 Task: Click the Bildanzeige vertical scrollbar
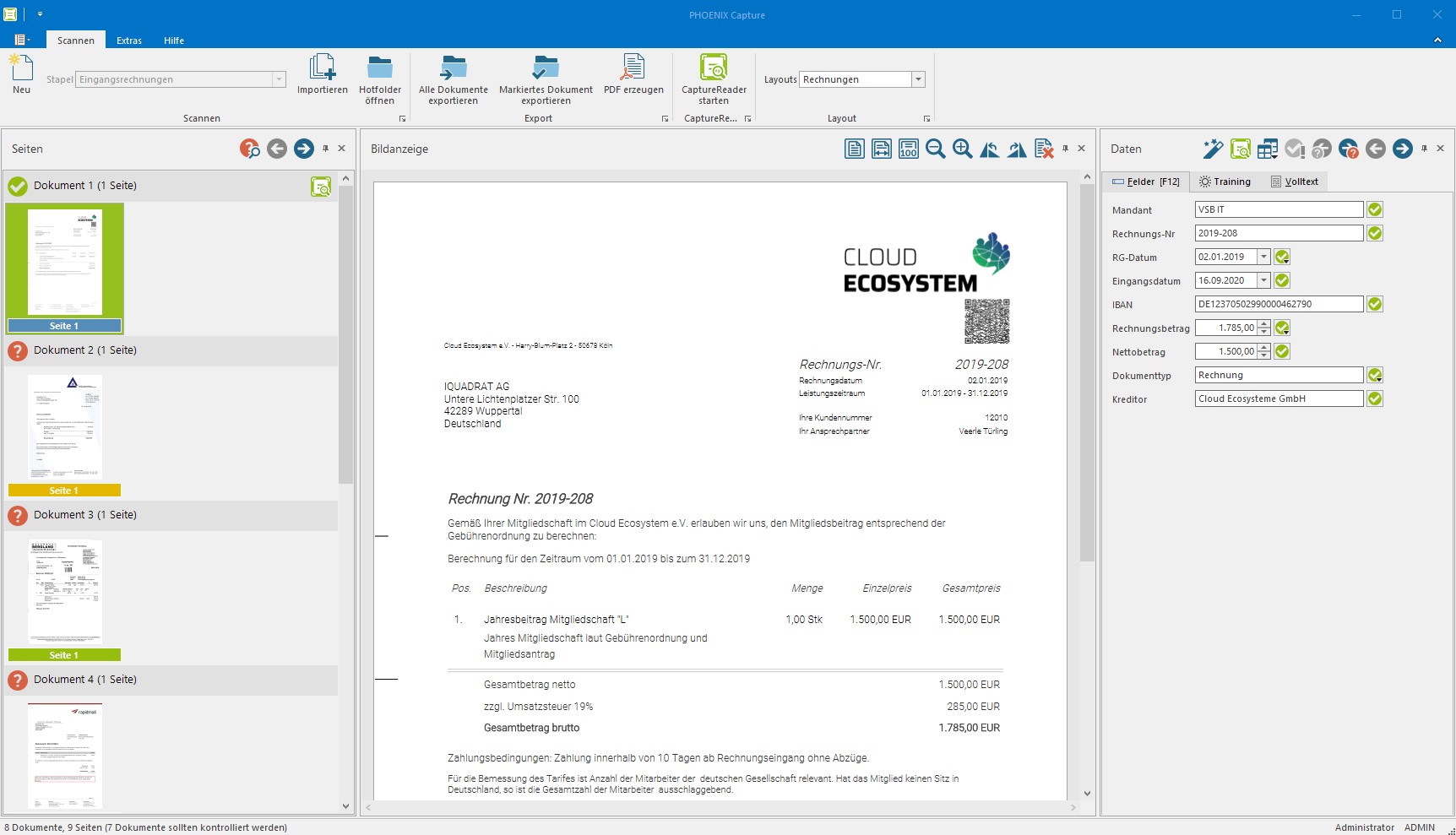click(1087, 372)
